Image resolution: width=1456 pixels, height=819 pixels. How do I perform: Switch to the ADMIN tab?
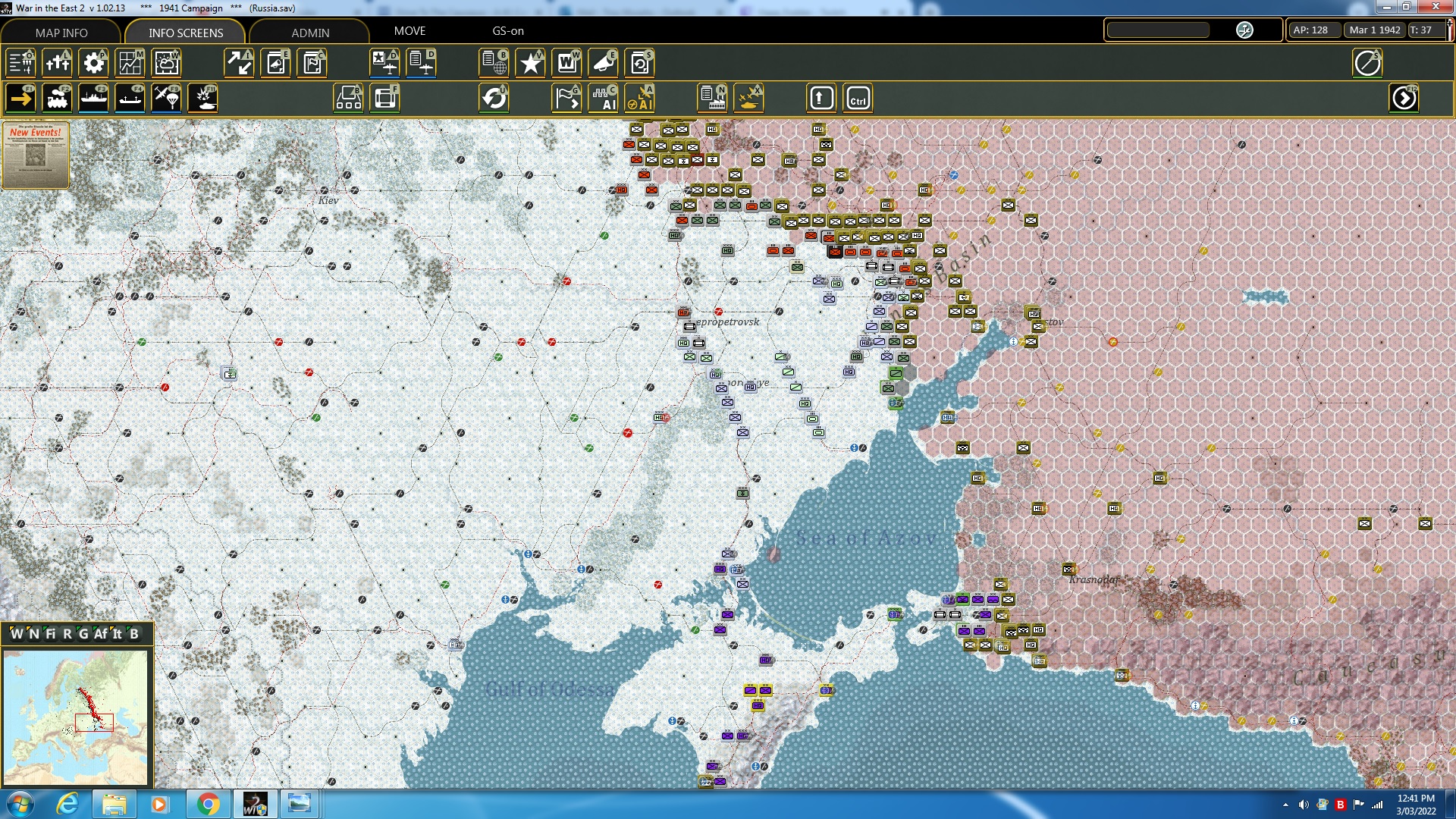pos(310,33)
